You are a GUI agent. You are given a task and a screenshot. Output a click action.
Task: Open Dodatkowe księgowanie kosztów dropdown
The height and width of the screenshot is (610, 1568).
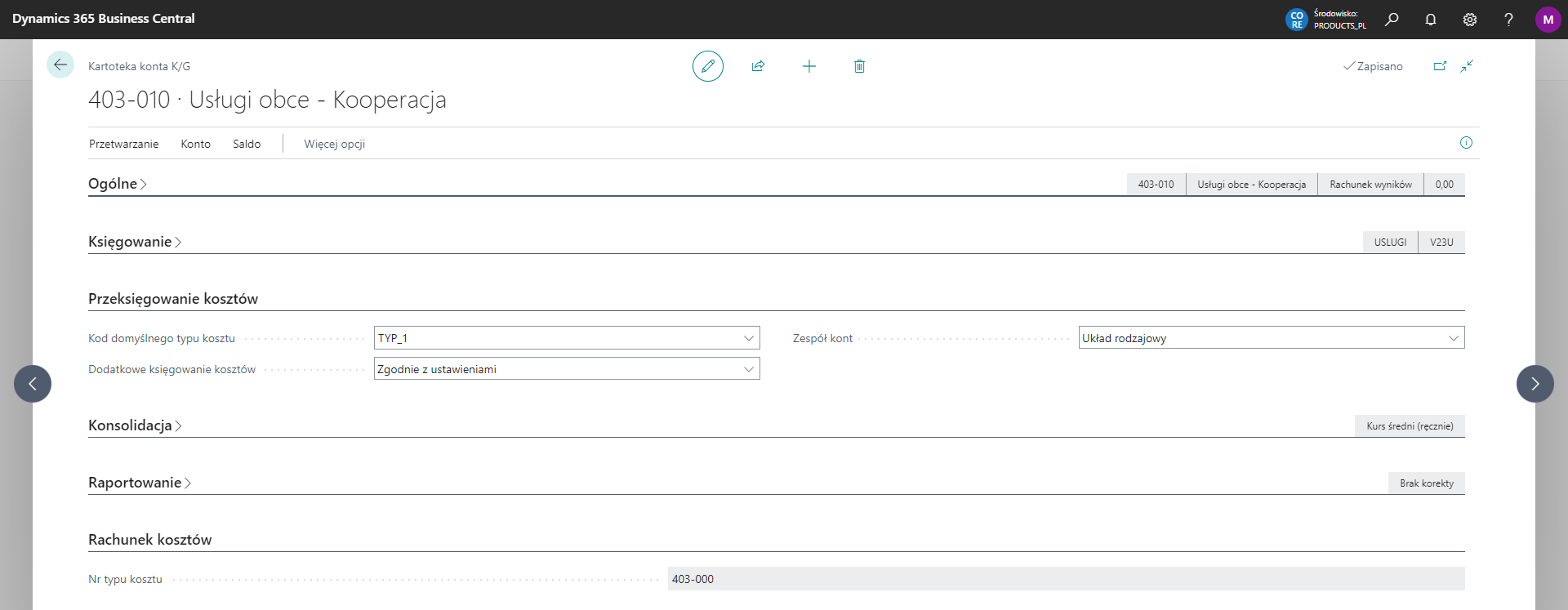coord(748,369)
